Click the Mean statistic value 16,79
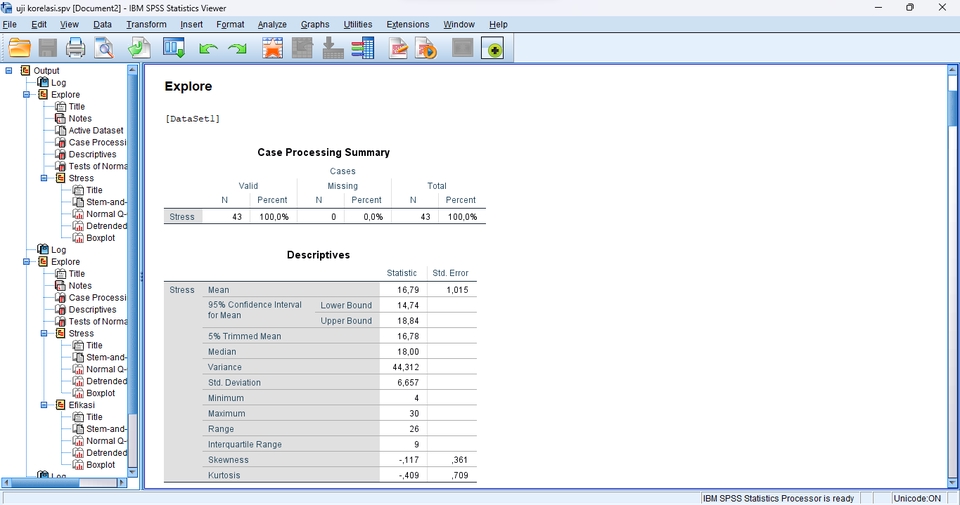The width and height of the screenshot is (960, 505). coord(408,290)
